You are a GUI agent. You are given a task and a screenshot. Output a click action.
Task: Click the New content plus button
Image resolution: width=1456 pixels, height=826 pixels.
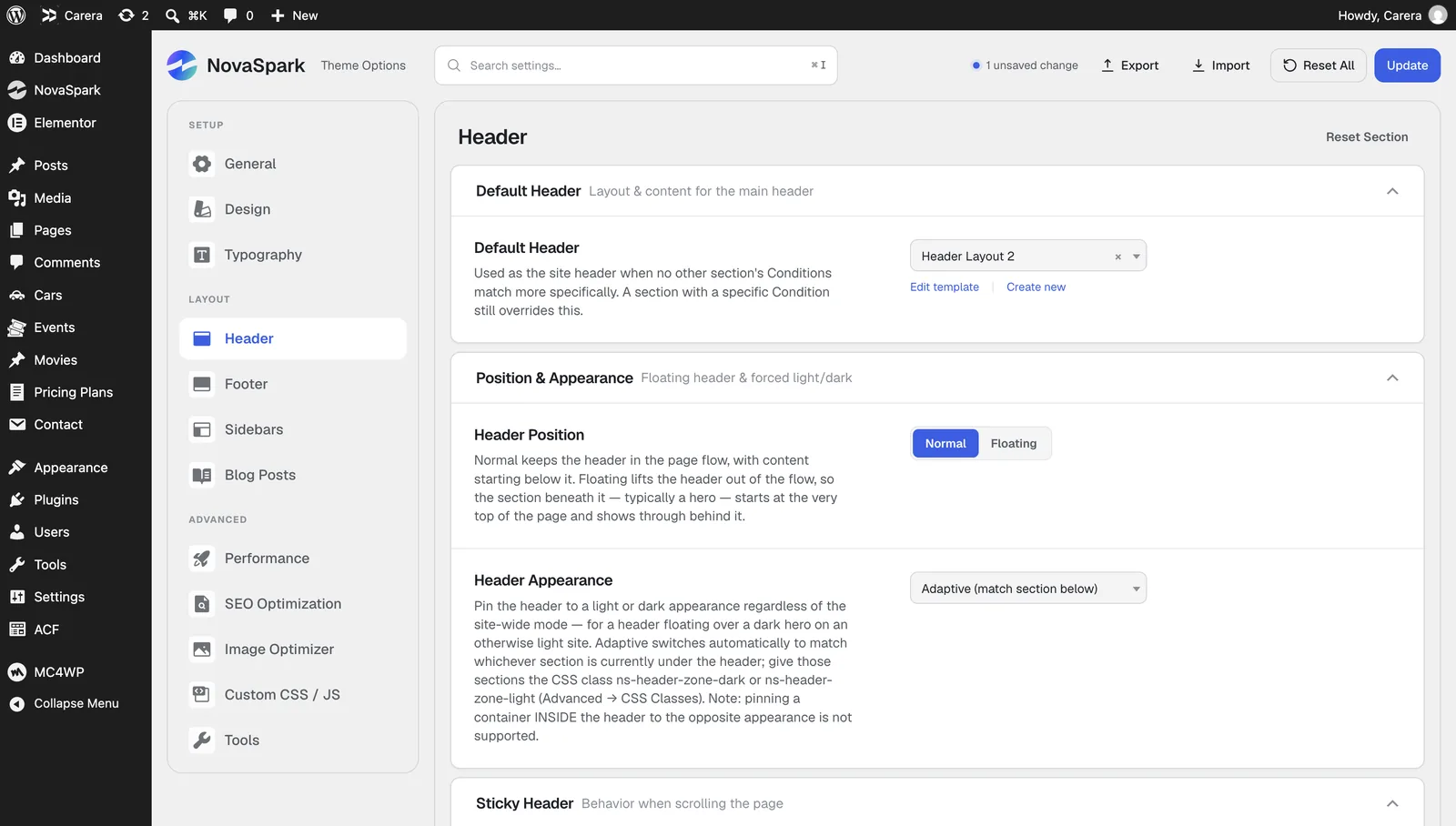[294, 15]
